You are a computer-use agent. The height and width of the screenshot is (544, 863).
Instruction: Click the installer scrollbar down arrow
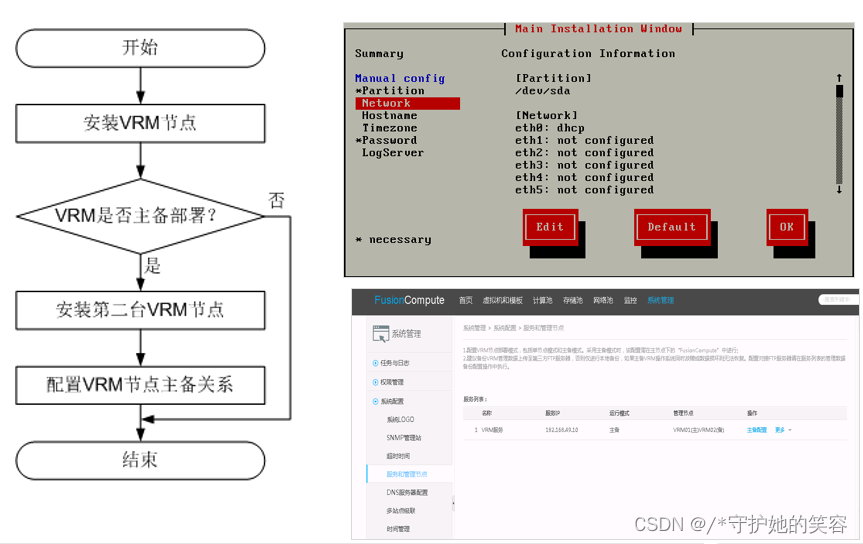point(839,189)
